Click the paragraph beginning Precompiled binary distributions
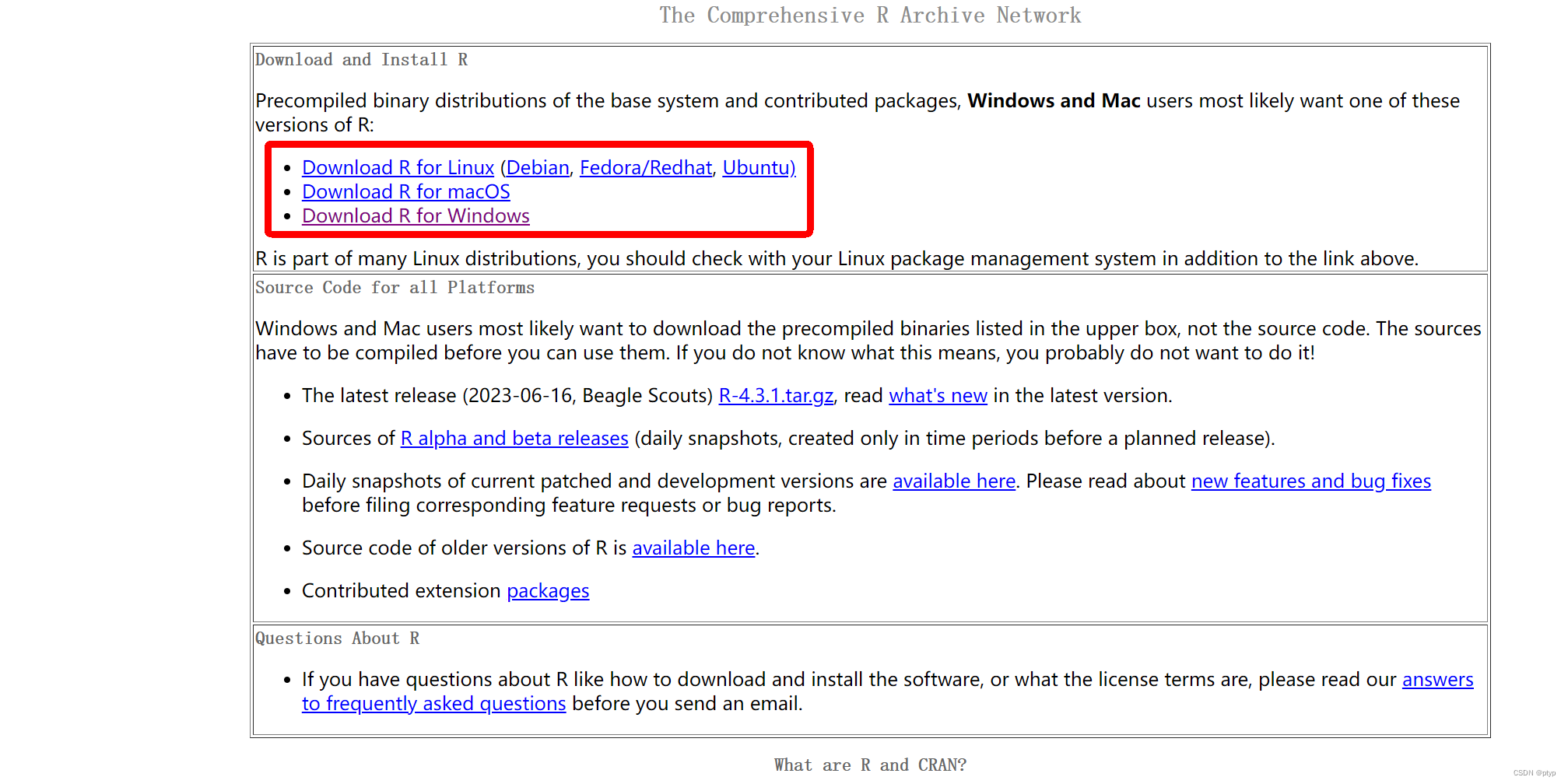The width and height of the screenshot is (1568, 784). (x=858, y=113)
